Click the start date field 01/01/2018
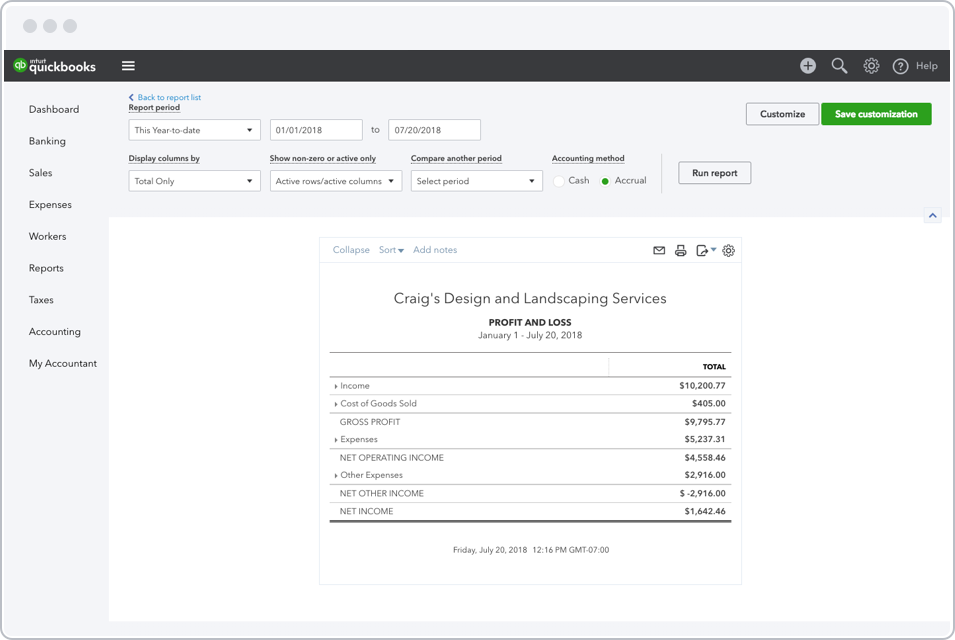 [316, 130]
